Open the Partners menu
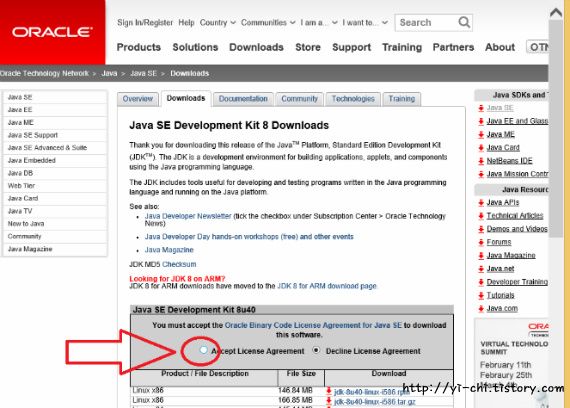This screenshot has height=408, width=570. click(453, 47)
